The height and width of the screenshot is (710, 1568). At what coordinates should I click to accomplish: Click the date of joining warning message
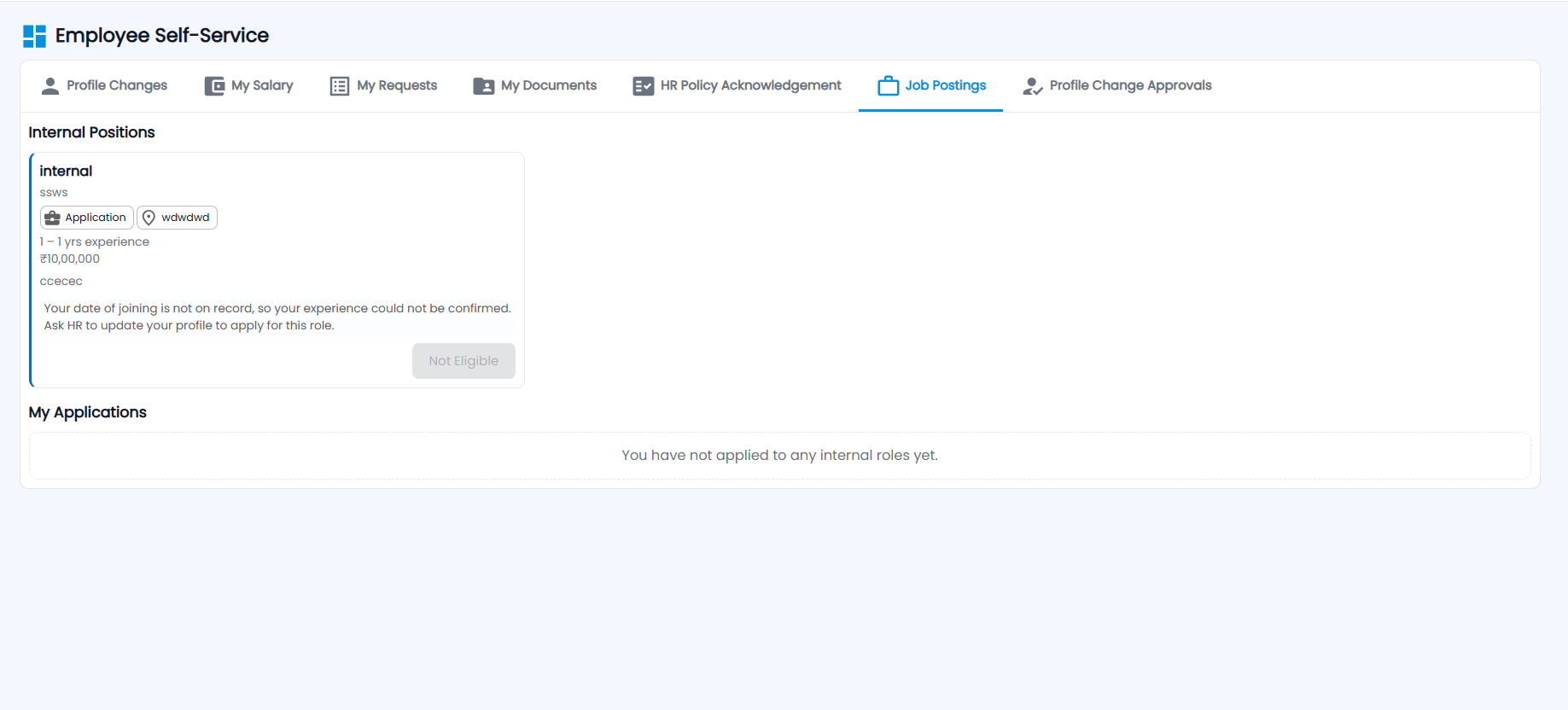click(277, 317)
